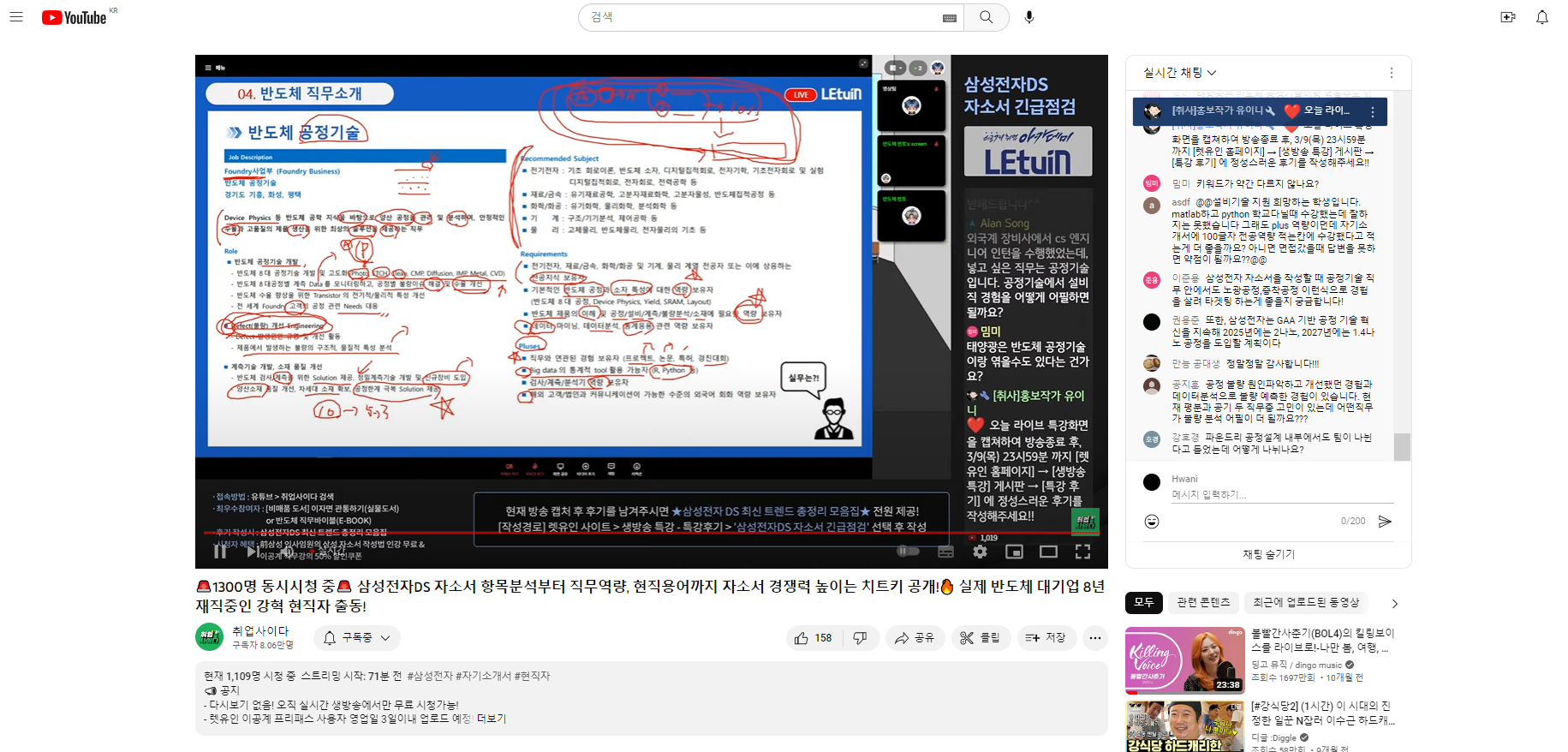Screen dimensions: 1568x752
Task: Select the 관련 콘텐츠 filter tab
Action: (x=1203, y=603)
